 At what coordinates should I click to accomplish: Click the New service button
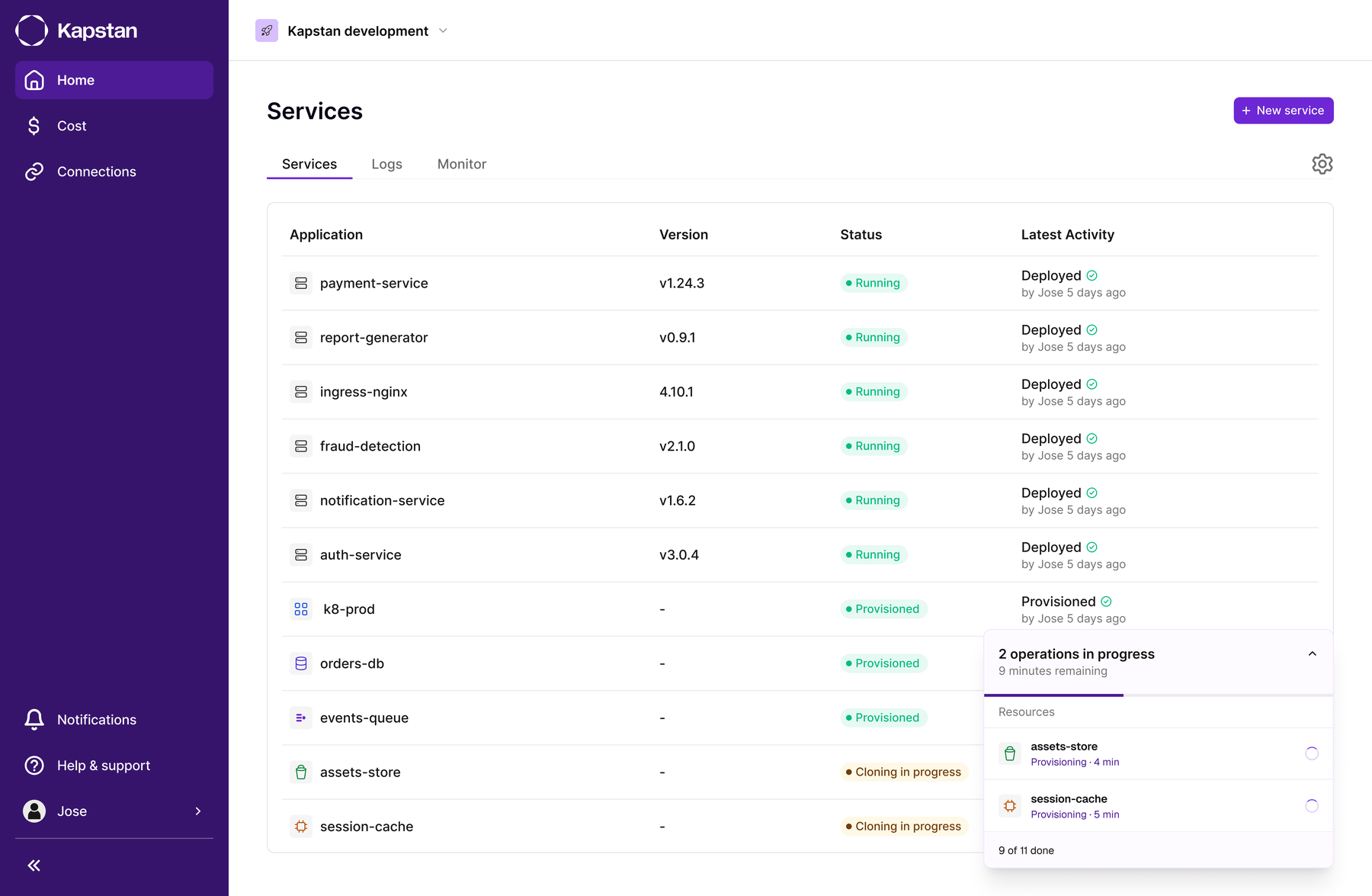pyautogui.click(x=1284, y=111)
